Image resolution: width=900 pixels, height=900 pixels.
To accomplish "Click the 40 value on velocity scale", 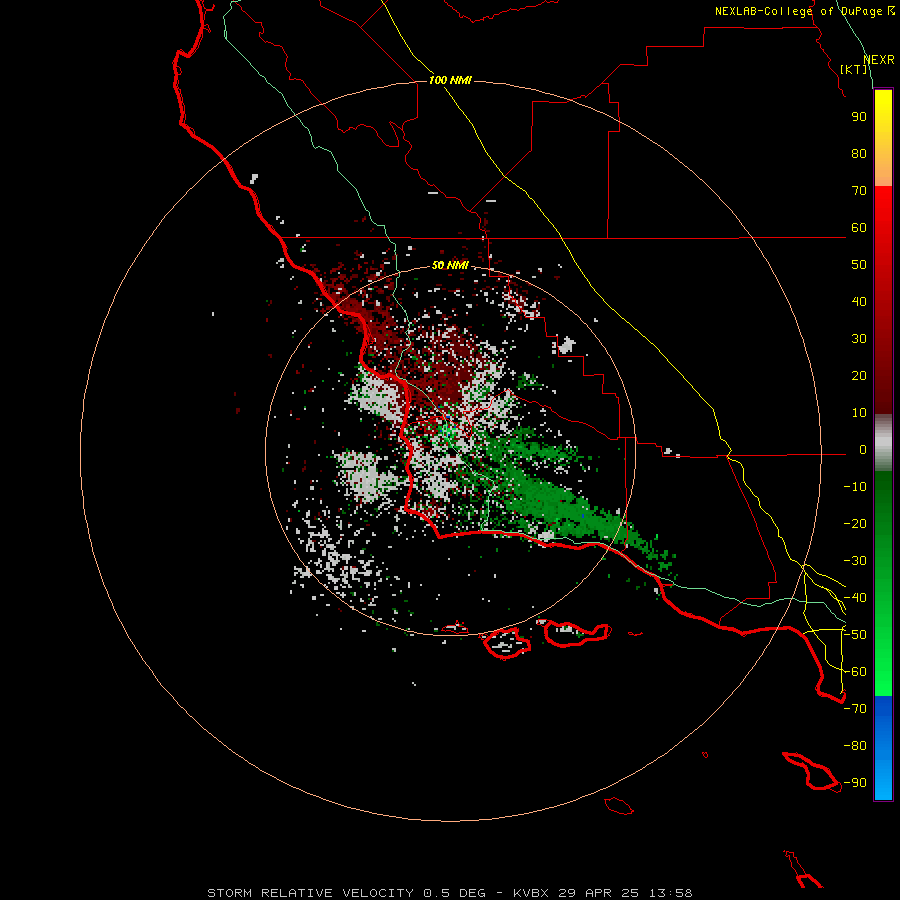I will coord(859,302).
